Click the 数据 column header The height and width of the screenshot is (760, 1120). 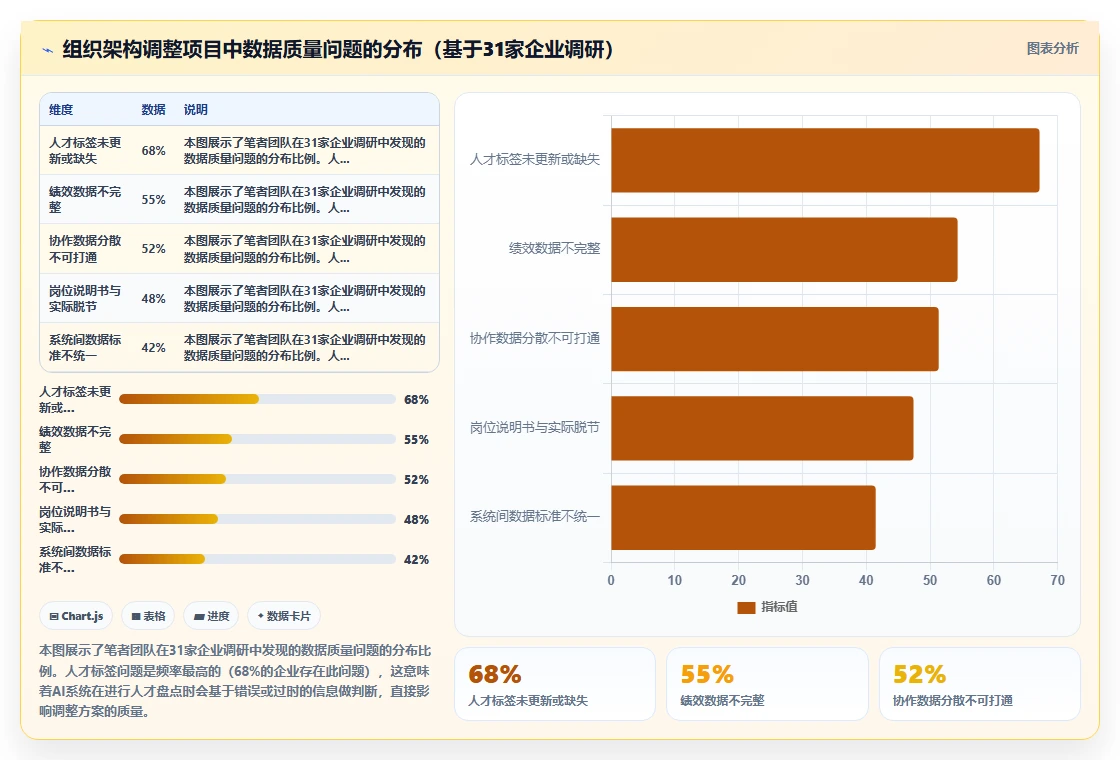[153, 109]
